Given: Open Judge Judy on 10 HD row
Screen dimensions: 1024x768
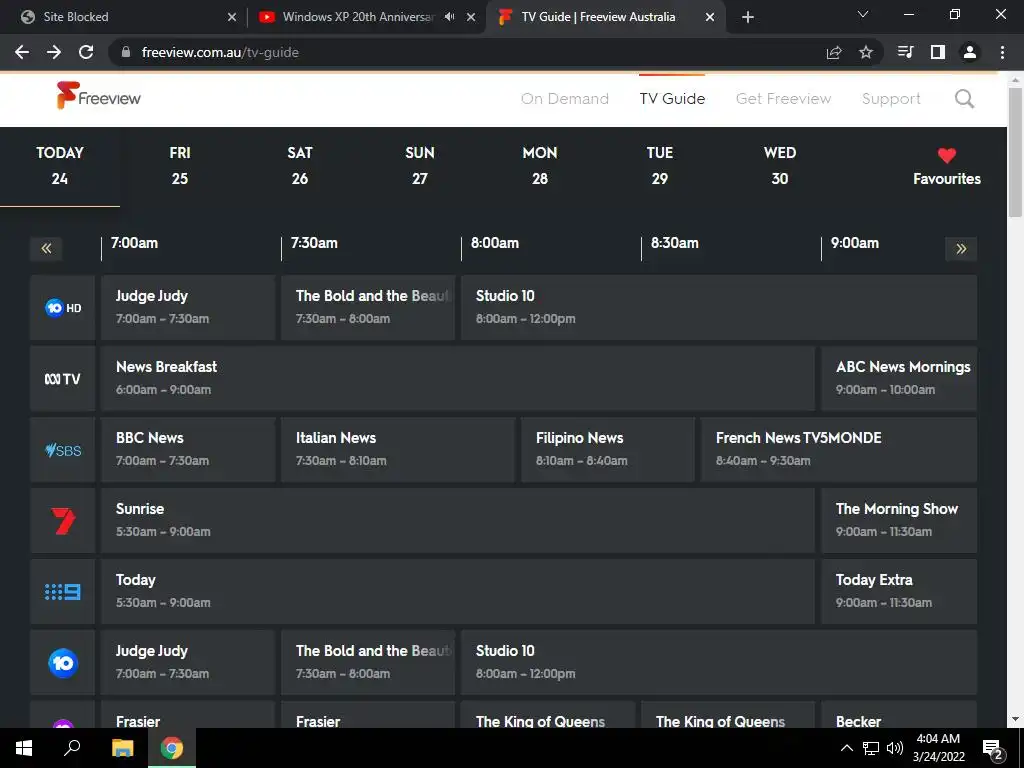Looking at the screenshot, I should click(x=188, y=308).
